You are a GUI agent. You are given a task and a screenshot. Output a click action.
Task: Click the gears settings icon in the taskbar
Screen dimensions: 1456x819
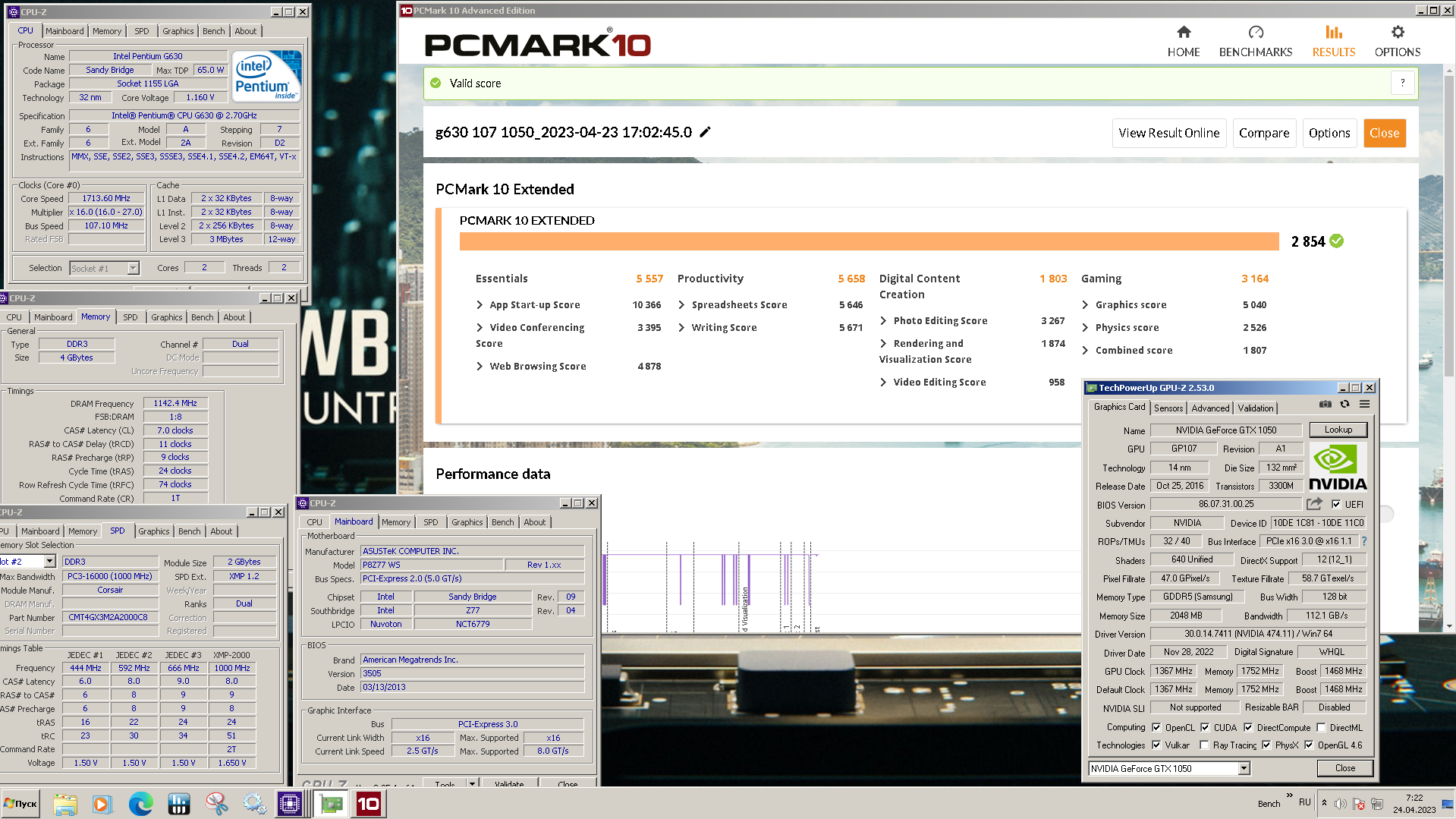(x=254, y=804)
